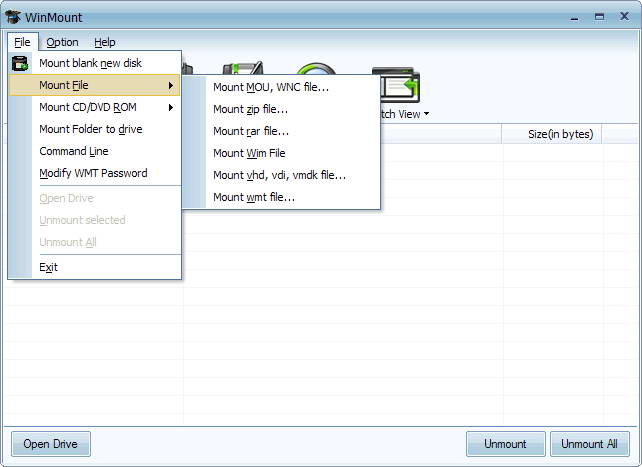Click the WinMount app icon in title bar

pos(13,17)
